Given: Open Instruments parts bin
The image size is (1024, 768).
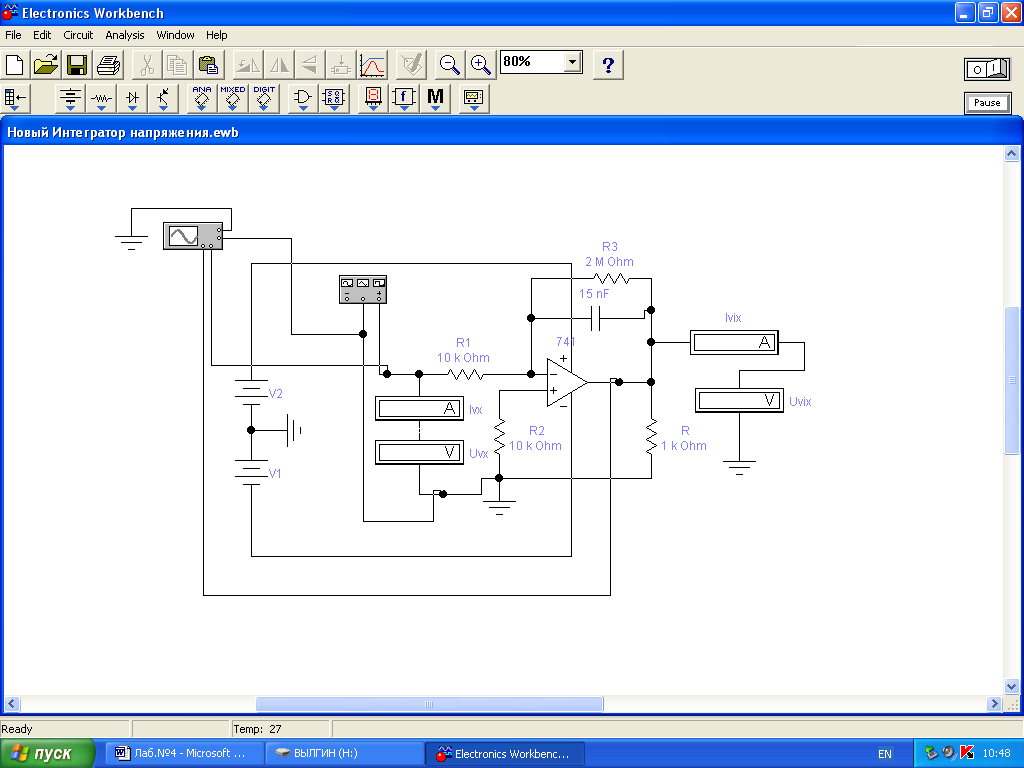Looking at the screenshot, I should pyautogui.click(x=473, y=99).
